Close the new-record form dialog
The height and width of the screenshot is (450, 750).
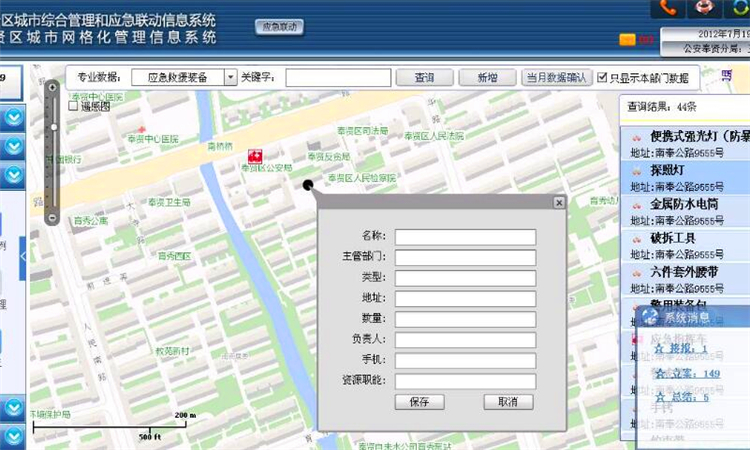(x=559, y=202)
